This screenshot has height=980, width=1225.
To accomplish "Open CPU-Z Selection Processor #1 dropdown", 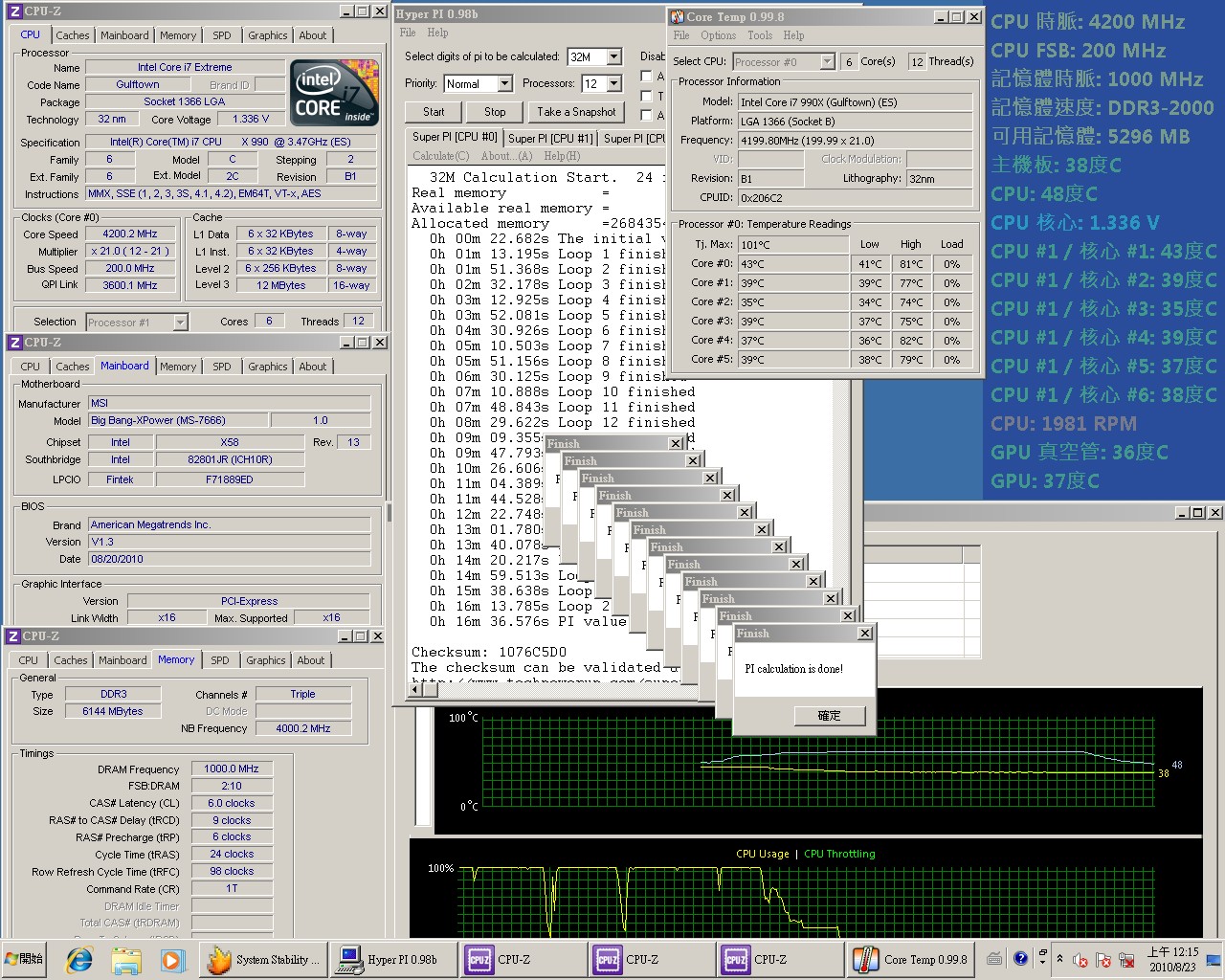I will tap(181, 323).
